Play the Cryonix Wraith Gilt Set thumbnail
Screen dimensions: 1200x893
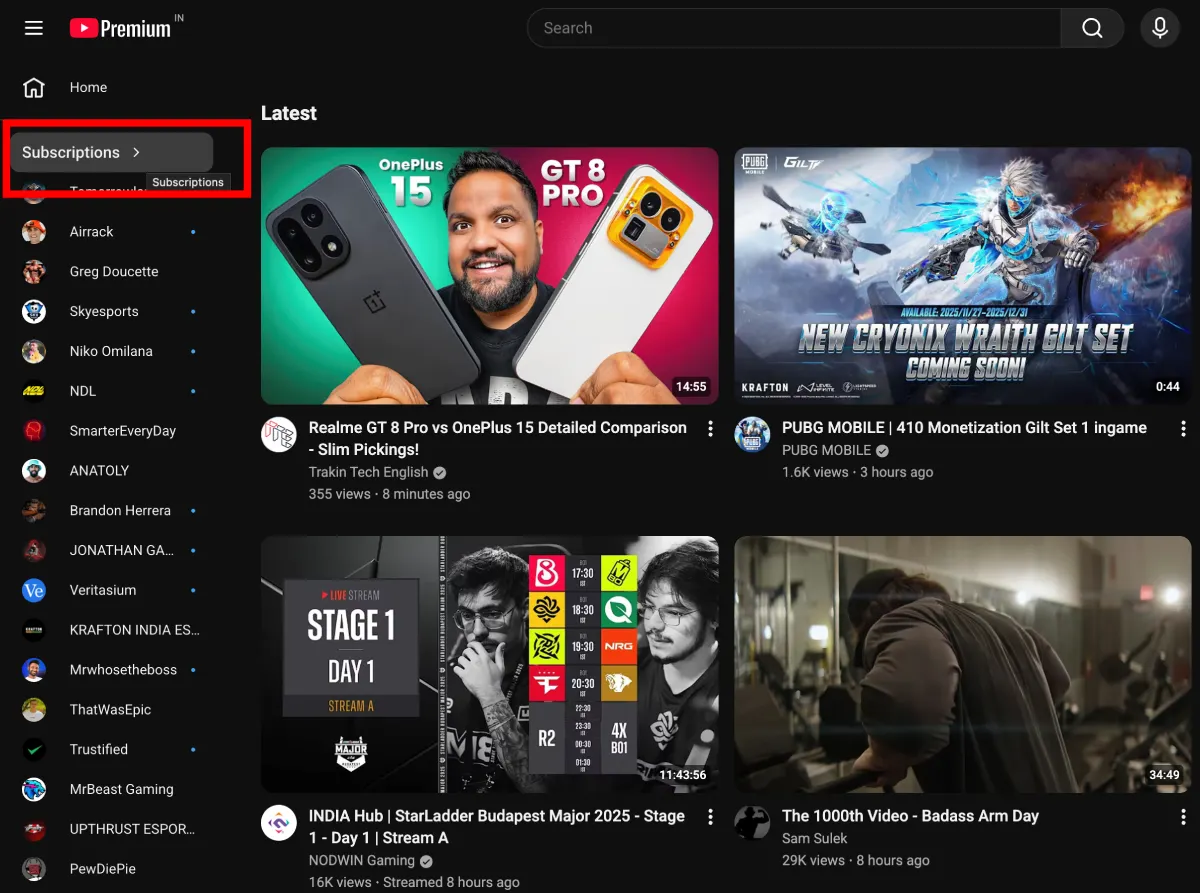pos(962,276)
